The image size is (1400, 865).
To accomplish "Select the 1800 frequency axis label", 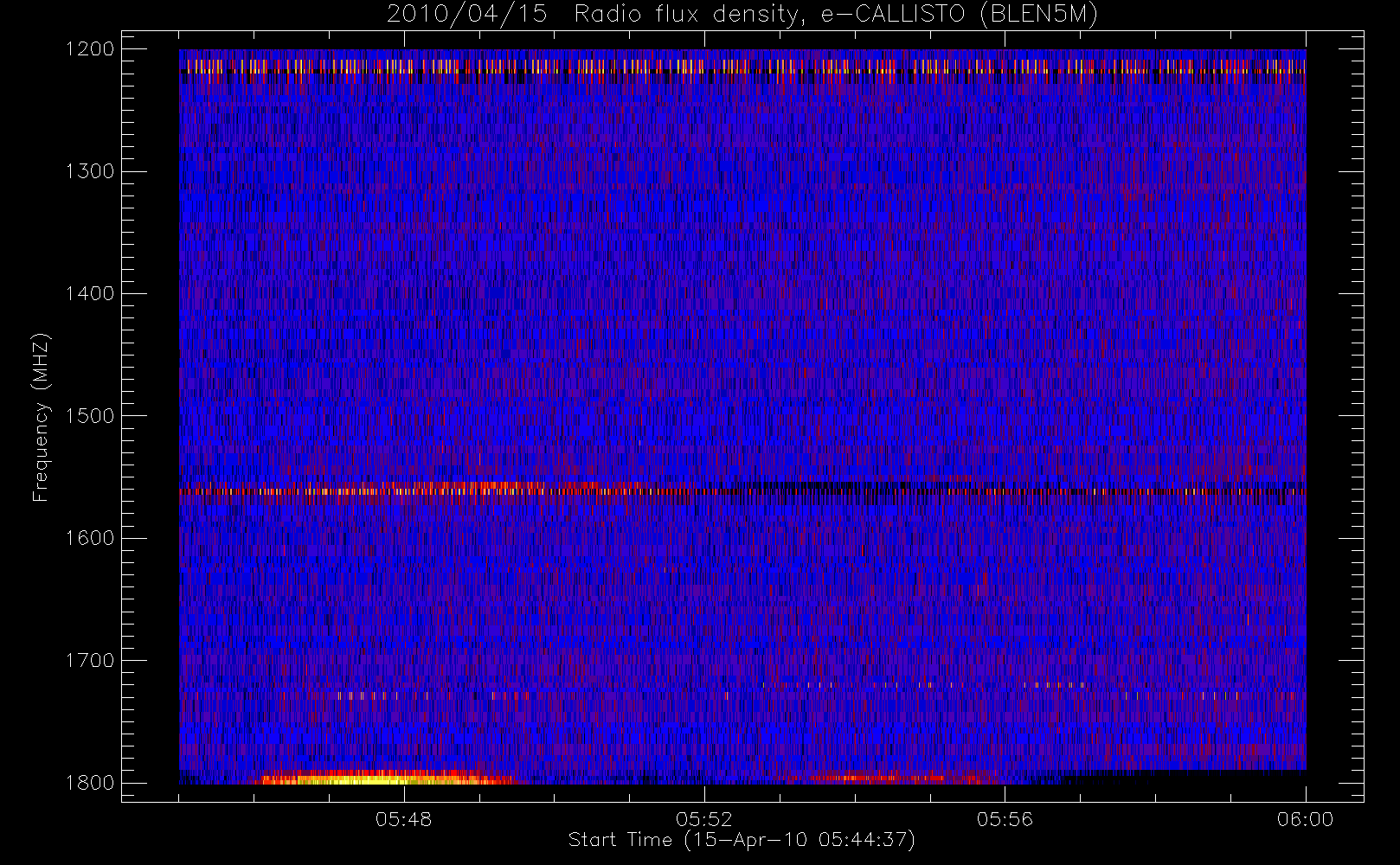I will [x=90, y=783].
